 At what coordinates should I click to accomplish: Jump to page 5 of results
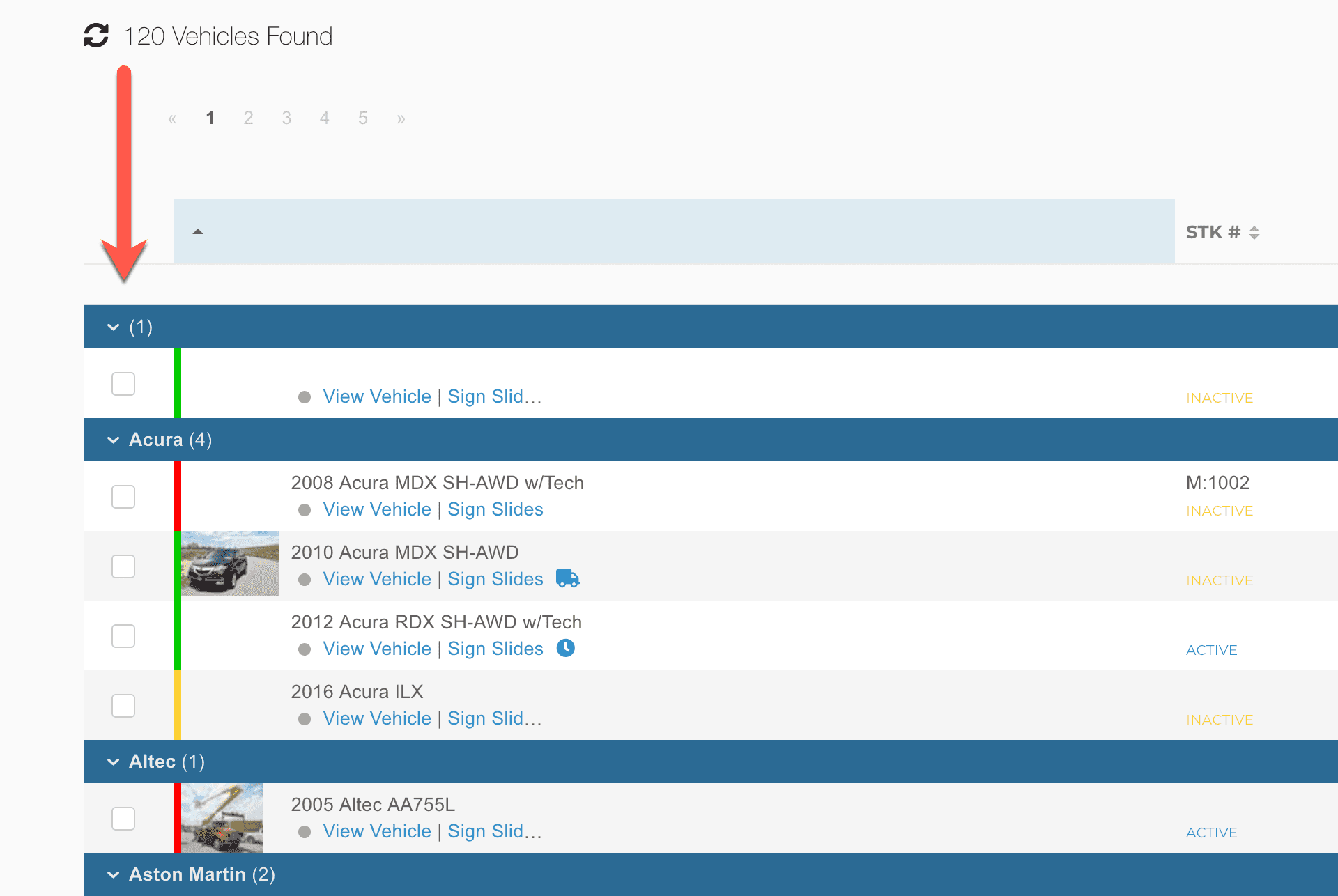(362, 118)
